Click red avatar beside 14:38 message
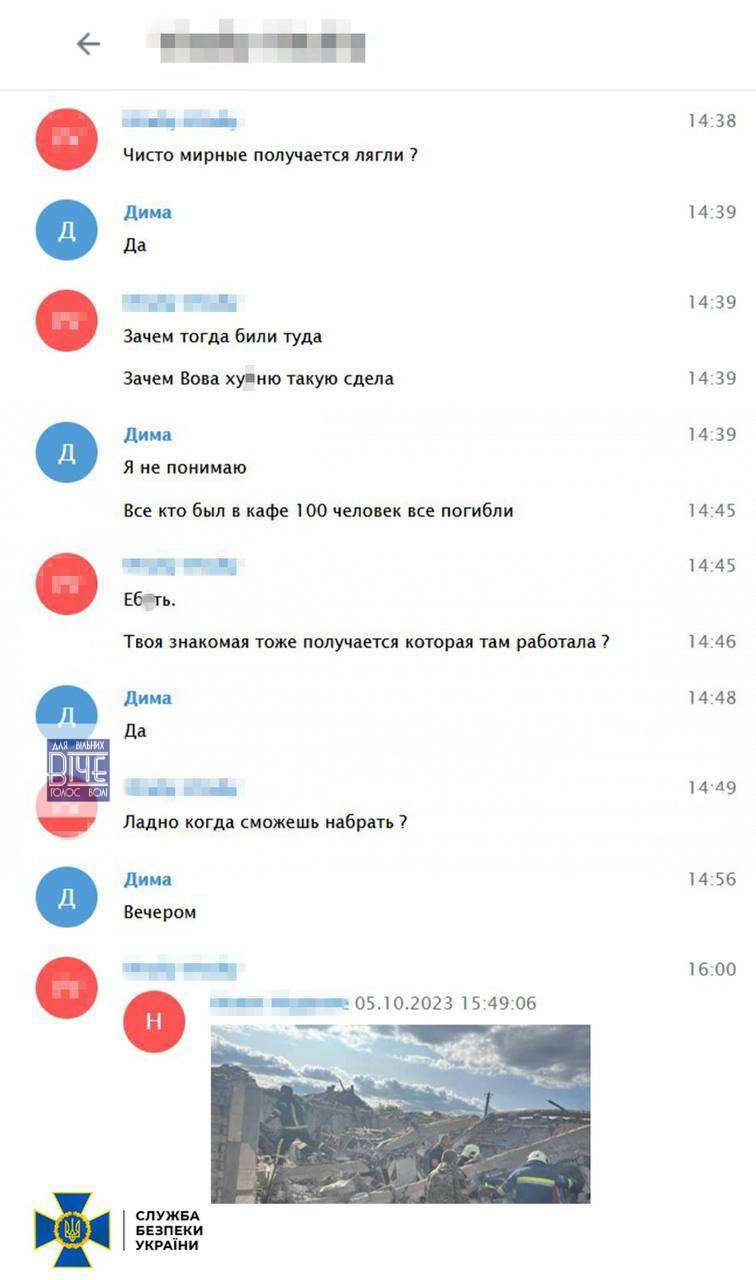This screenshot has height=1280, width=756. [67, 139]
